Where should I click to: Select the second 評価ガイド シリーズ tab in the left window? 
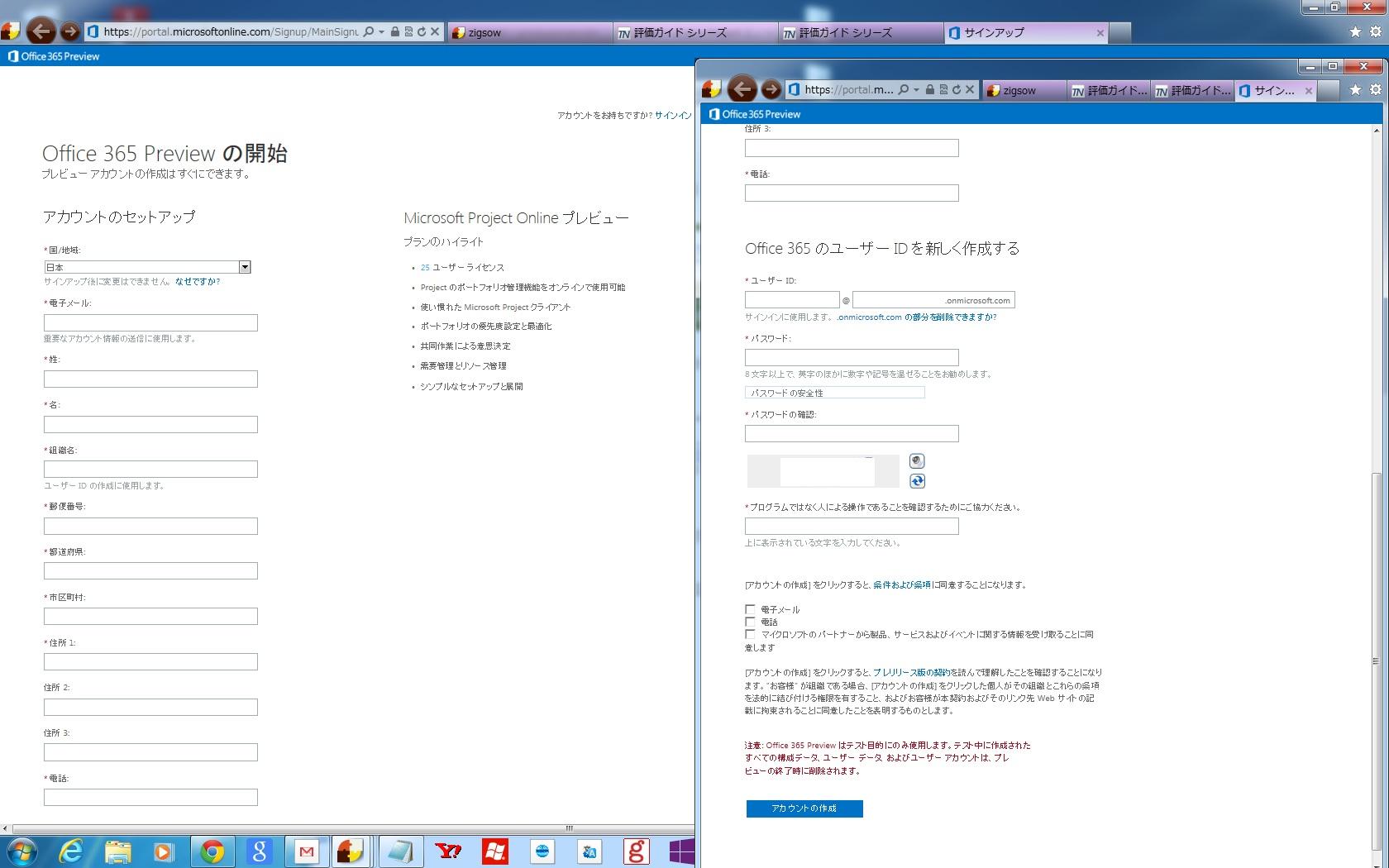click(860, 32)
